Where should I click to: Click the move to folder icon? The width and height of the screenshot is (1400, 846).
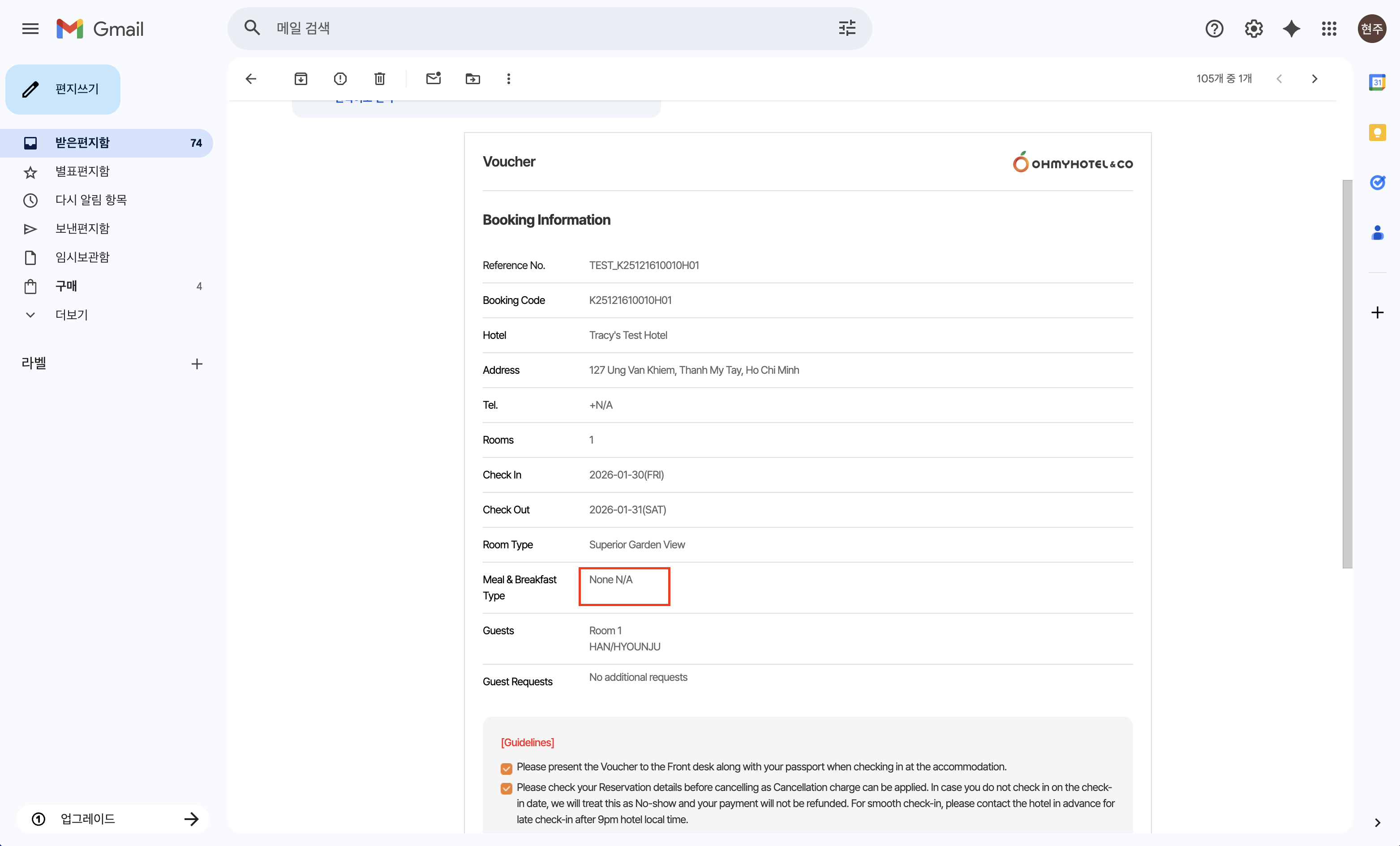click(472, 79)
